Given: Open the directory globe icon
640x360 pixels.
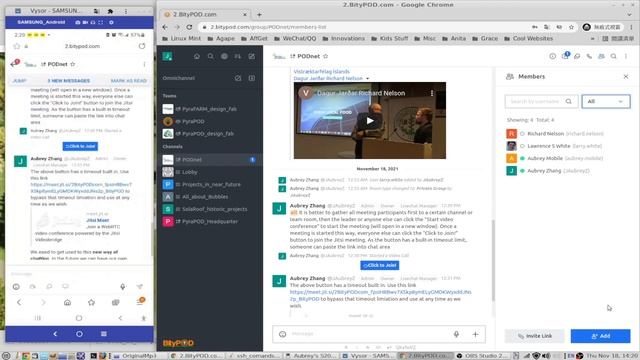Looking at the screenshot, I should click(x=224, y=56).
